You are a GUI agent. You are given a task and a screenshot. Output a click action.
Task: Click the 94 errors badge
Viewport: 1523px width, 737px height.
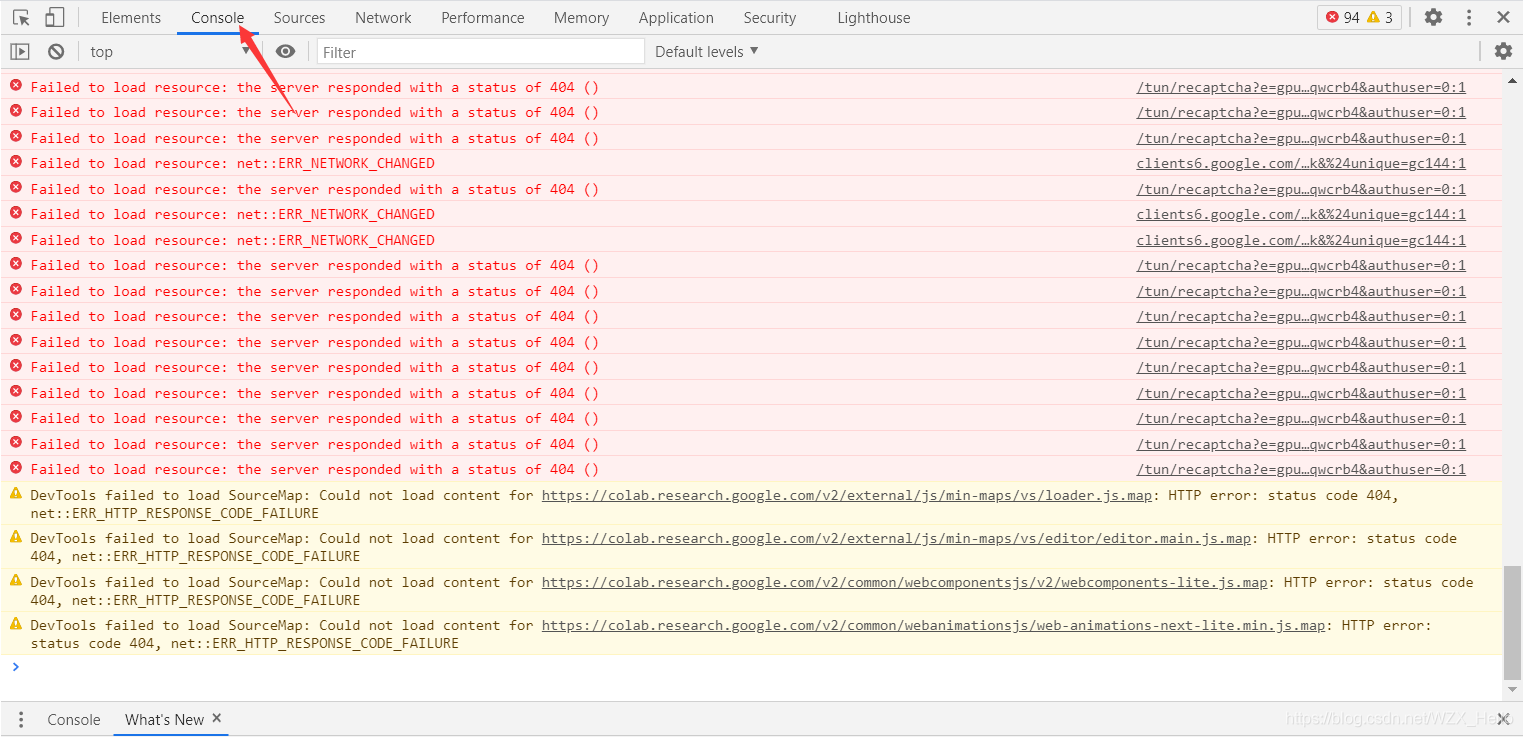point(1345,17)
